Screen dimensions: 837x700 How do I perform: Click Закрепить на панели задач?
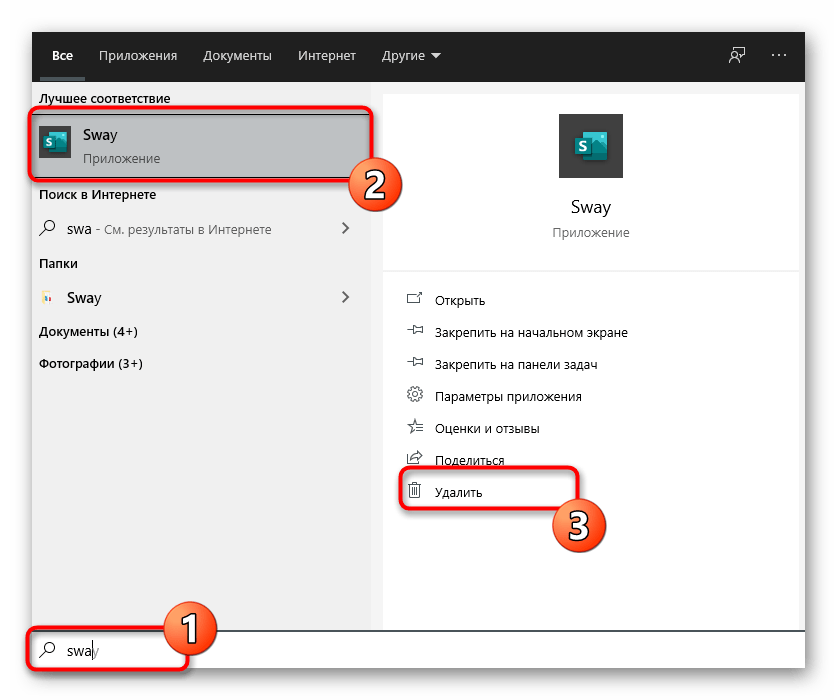(517, 364)
